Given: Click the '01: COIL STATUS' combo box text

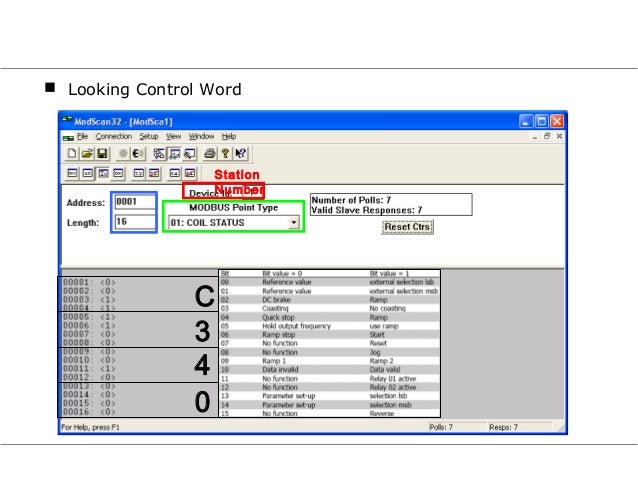Looking at the screenshot, I should (x=208, y=223).
